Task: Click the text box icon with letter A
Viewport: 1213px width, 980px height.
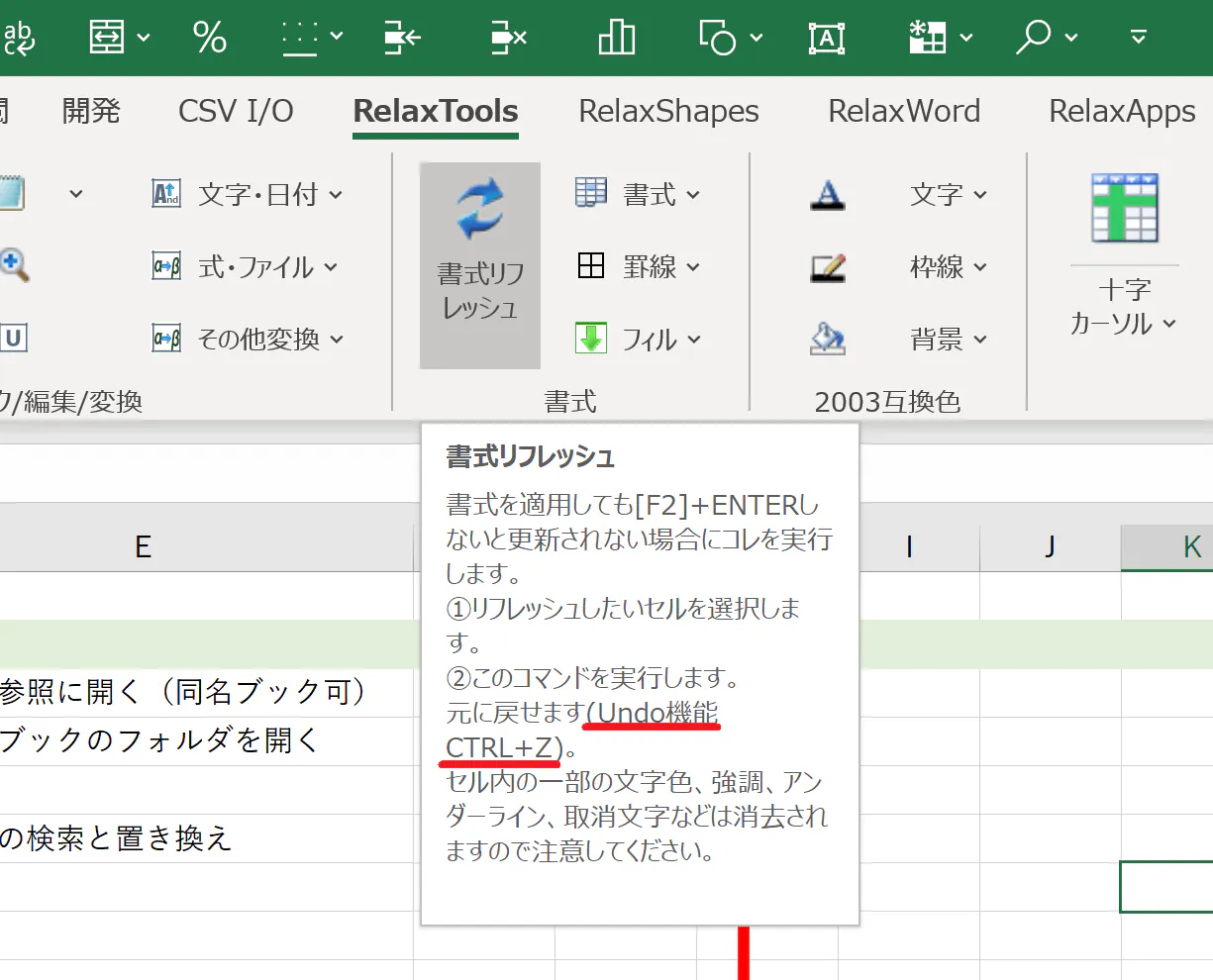Action: 827,38
